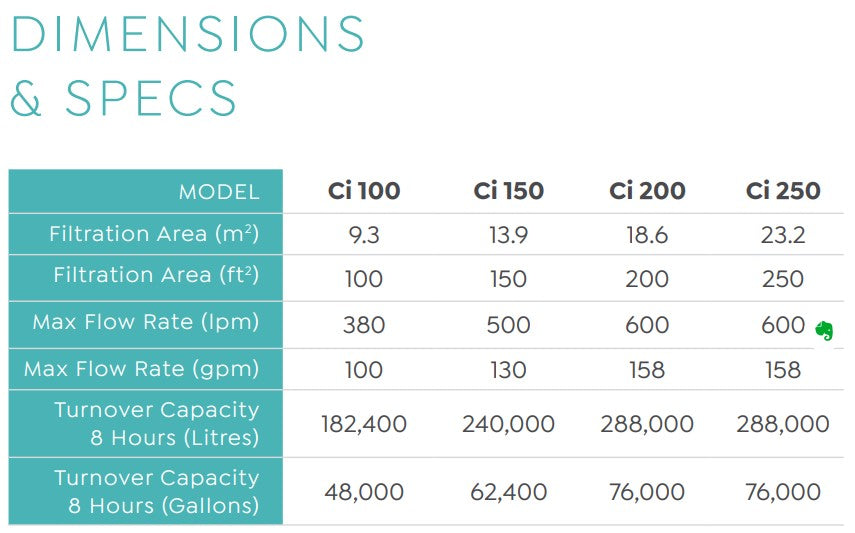The image size is (855, 533).
Task: Select the 13.9 value under Ci 150
Action: click(x=508, y=235)
